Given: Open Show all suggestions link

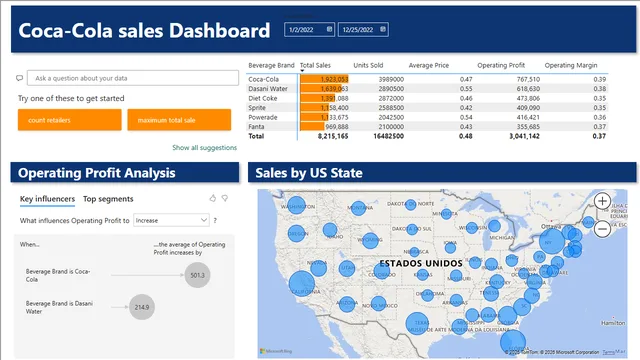Looking at the screenshot, I should pyautogui.click(x=204, y=147).
